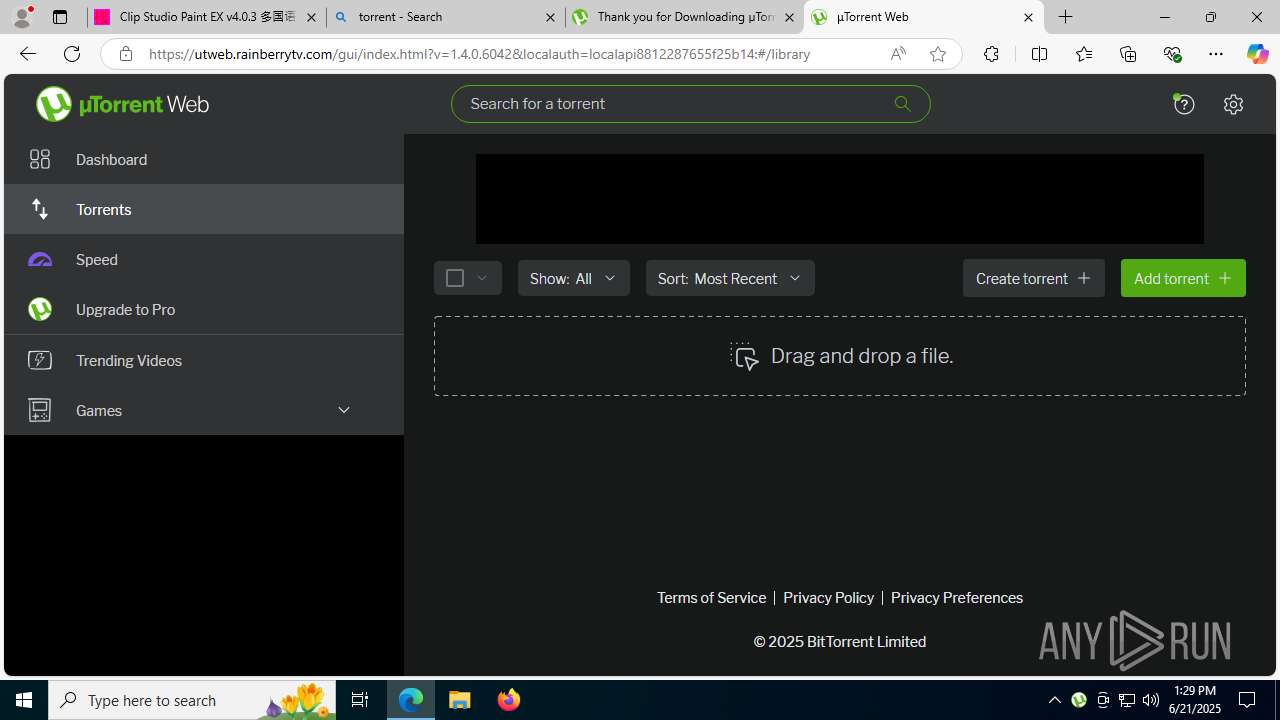Open the browser Extensions puzzle icon
The width and height of the screenshot is (1280, 720).
(991, 54)
